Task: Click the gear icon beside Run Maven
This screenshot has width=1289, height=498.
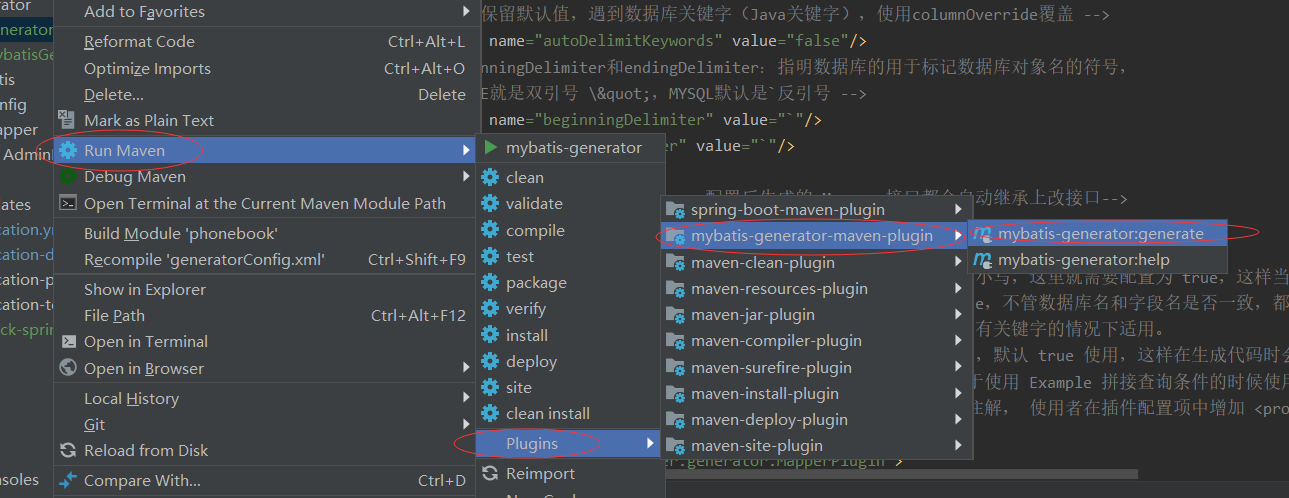Action: [x=68, y=151]
